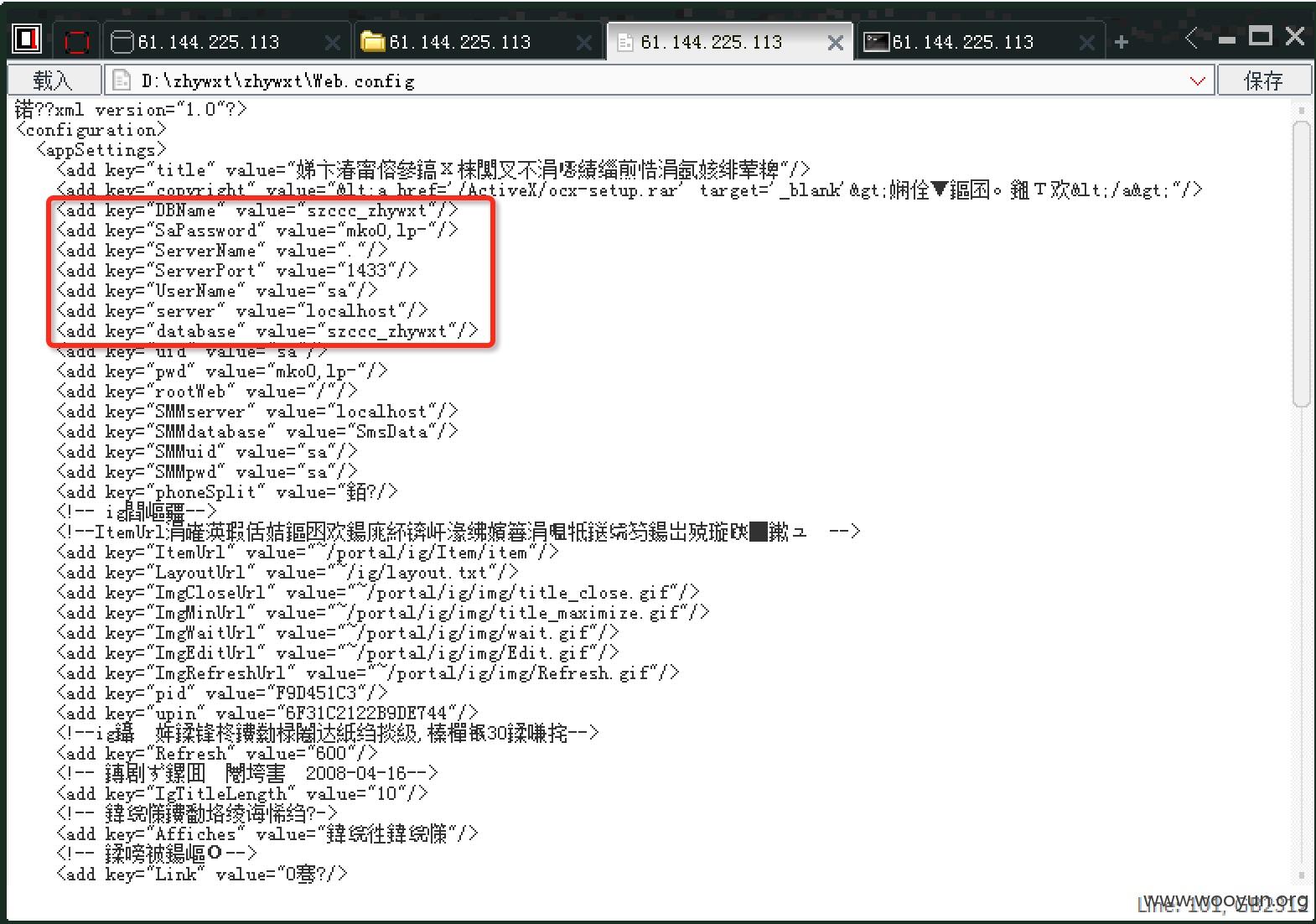Screen dimensions: 1316x924
Task: Click the comment line with 2008-04-16
Action: 246,774
